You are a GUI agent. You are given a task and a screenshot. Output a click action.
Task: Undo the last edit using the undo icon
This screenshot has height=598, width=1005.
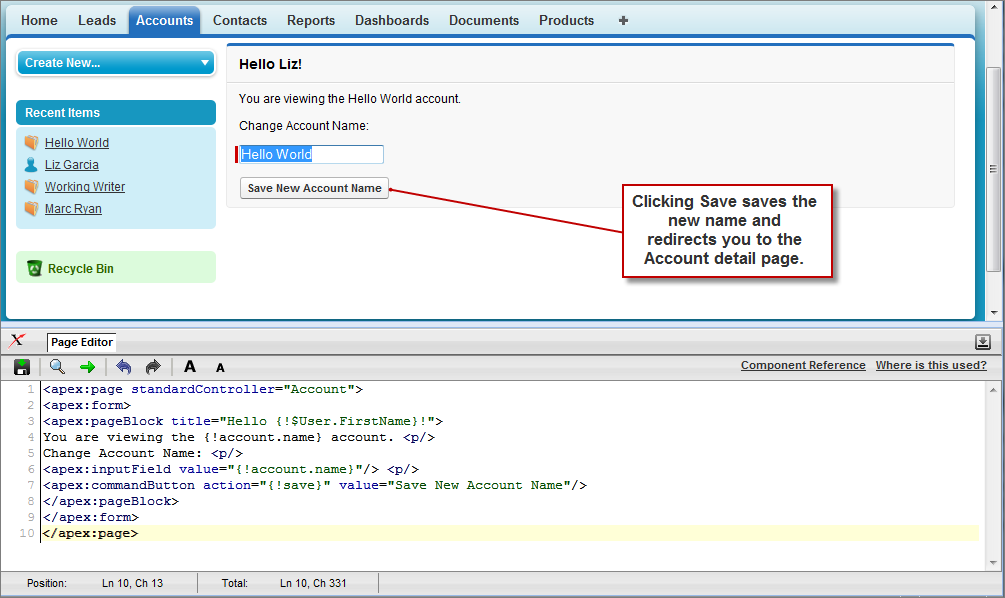tap(124, 366)
